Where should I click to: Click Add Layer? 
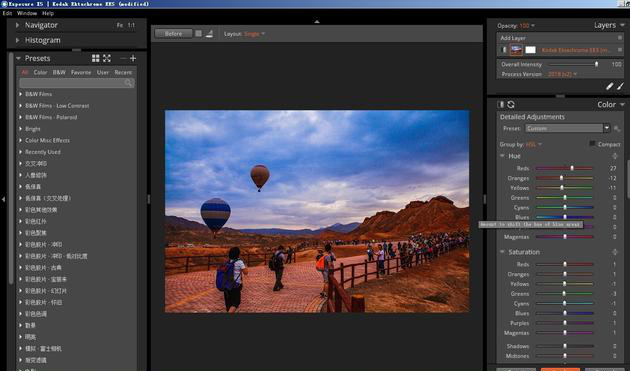513,38
